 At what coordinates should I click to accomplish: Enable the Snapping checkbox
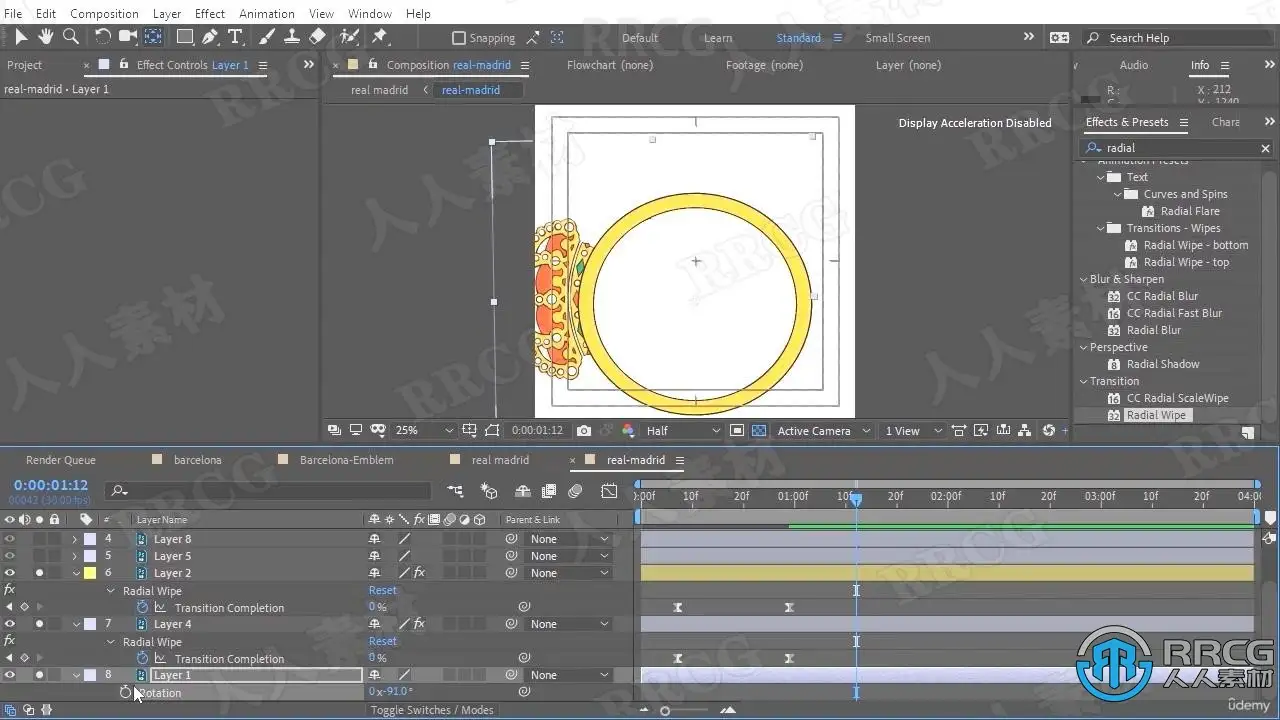459,38
